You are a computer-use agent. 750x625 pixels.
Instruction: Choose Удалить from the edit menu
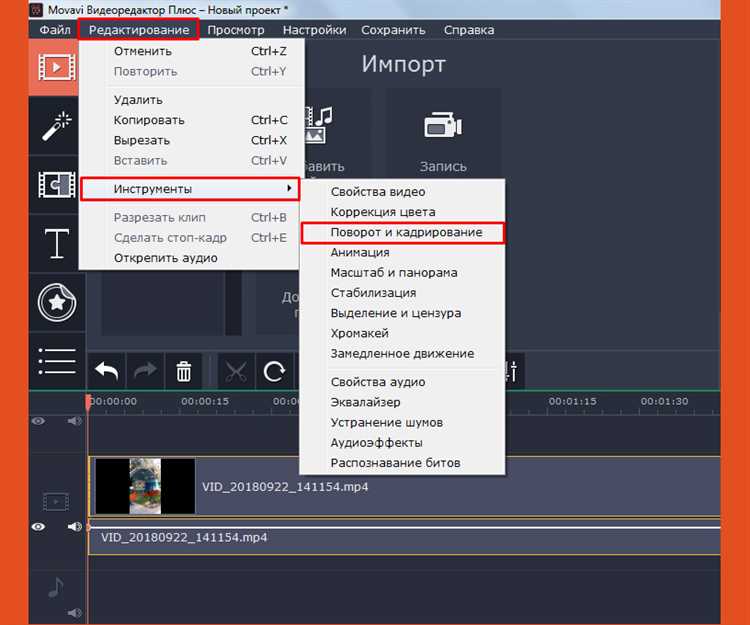(191, 100)
